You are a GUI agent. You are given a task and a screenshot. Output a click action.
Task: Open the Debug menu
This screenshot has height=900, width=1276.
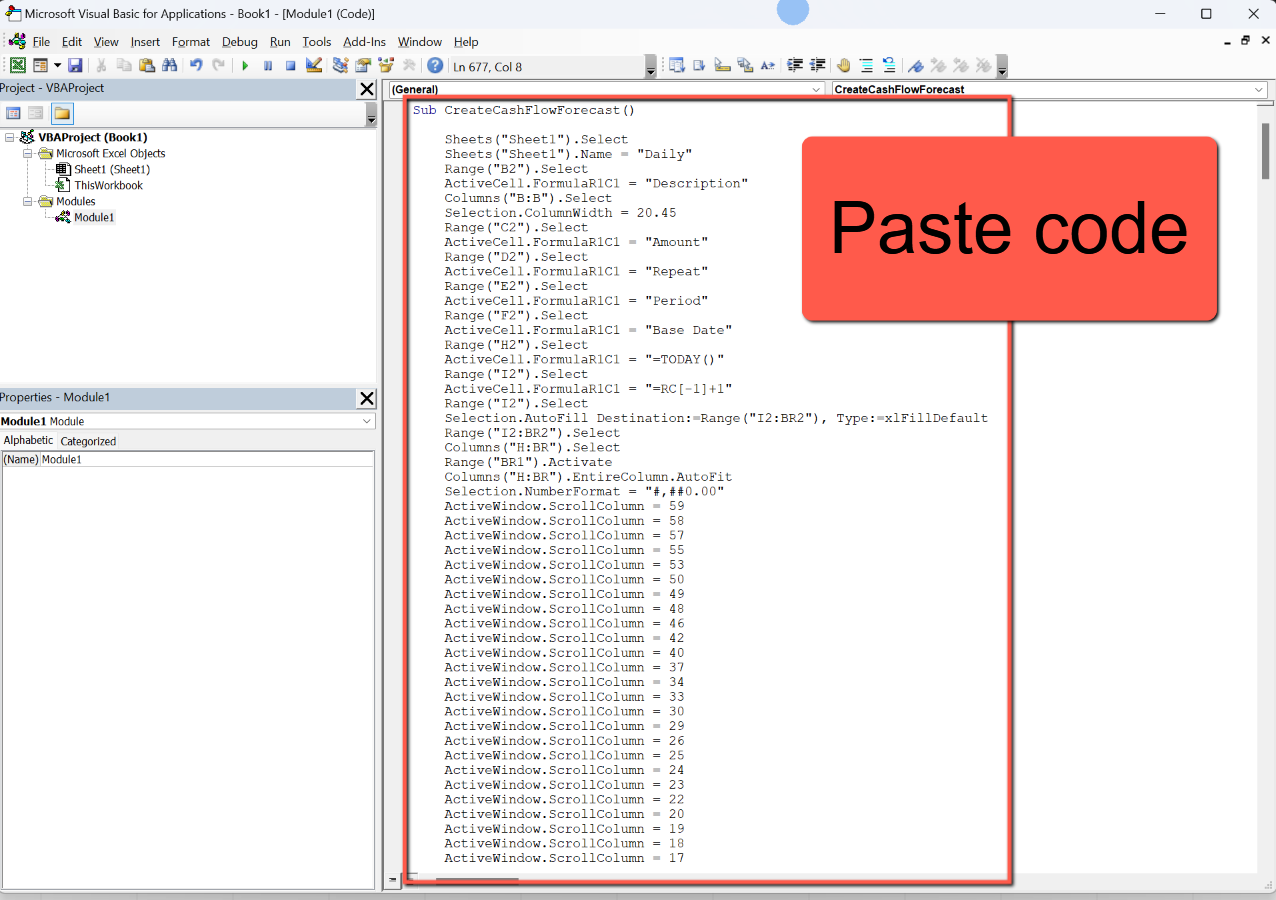click(x=239, y=42)
